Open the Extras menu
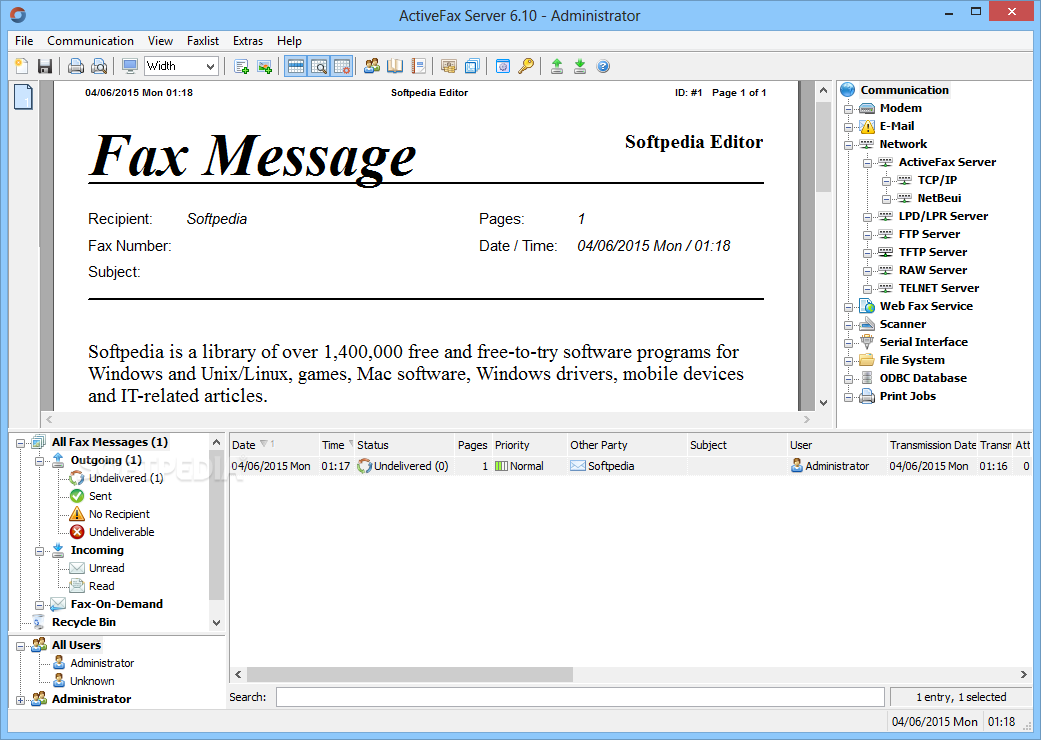 (247, 41)
